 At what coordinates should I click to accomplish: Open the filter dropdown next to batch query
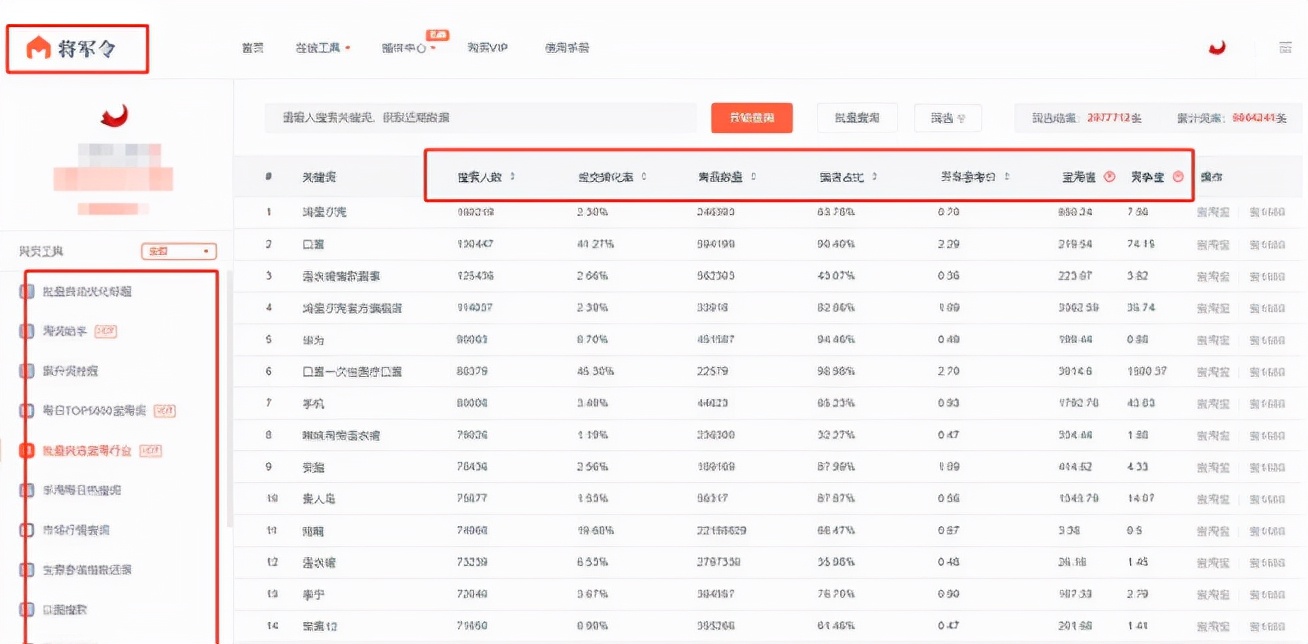pos(947,118)
